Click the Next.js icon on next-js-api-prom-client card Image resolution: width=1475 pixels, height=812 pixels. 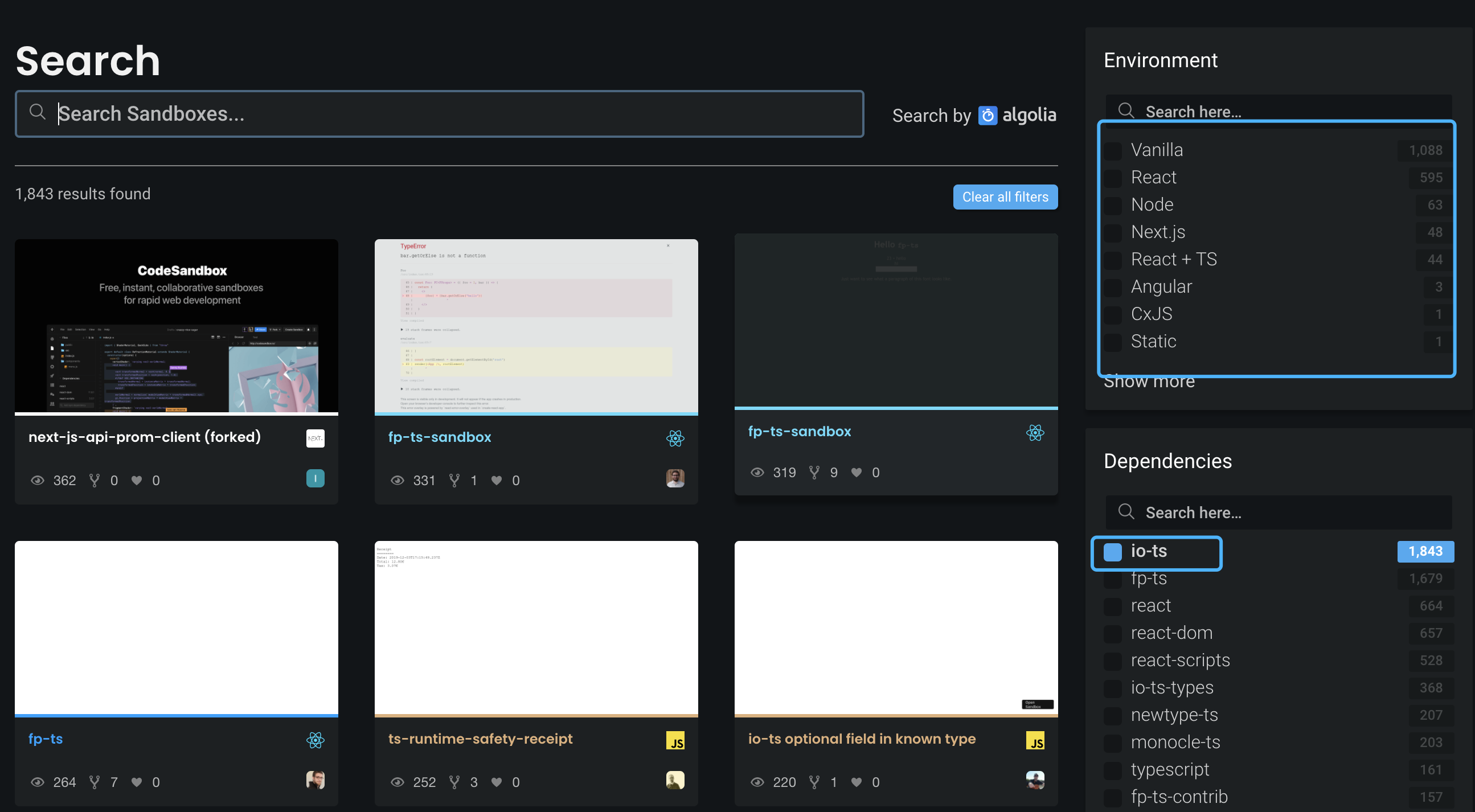click(315, 438)
